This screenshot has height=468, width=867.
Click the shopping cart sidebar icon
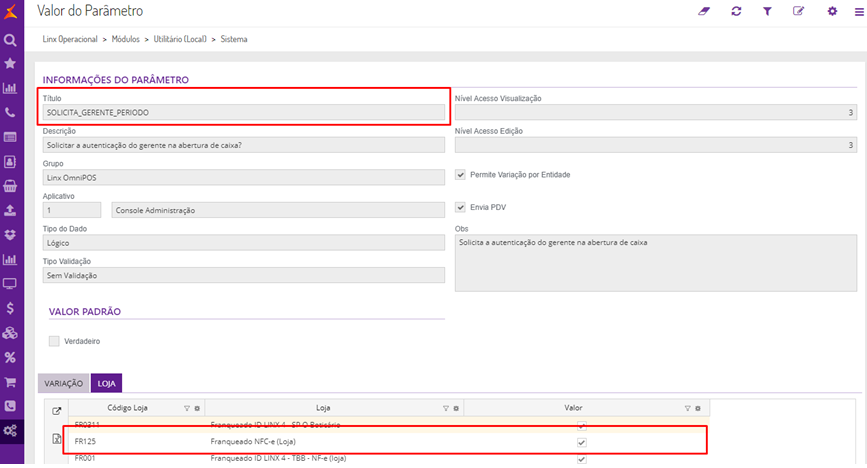(10, 382)
